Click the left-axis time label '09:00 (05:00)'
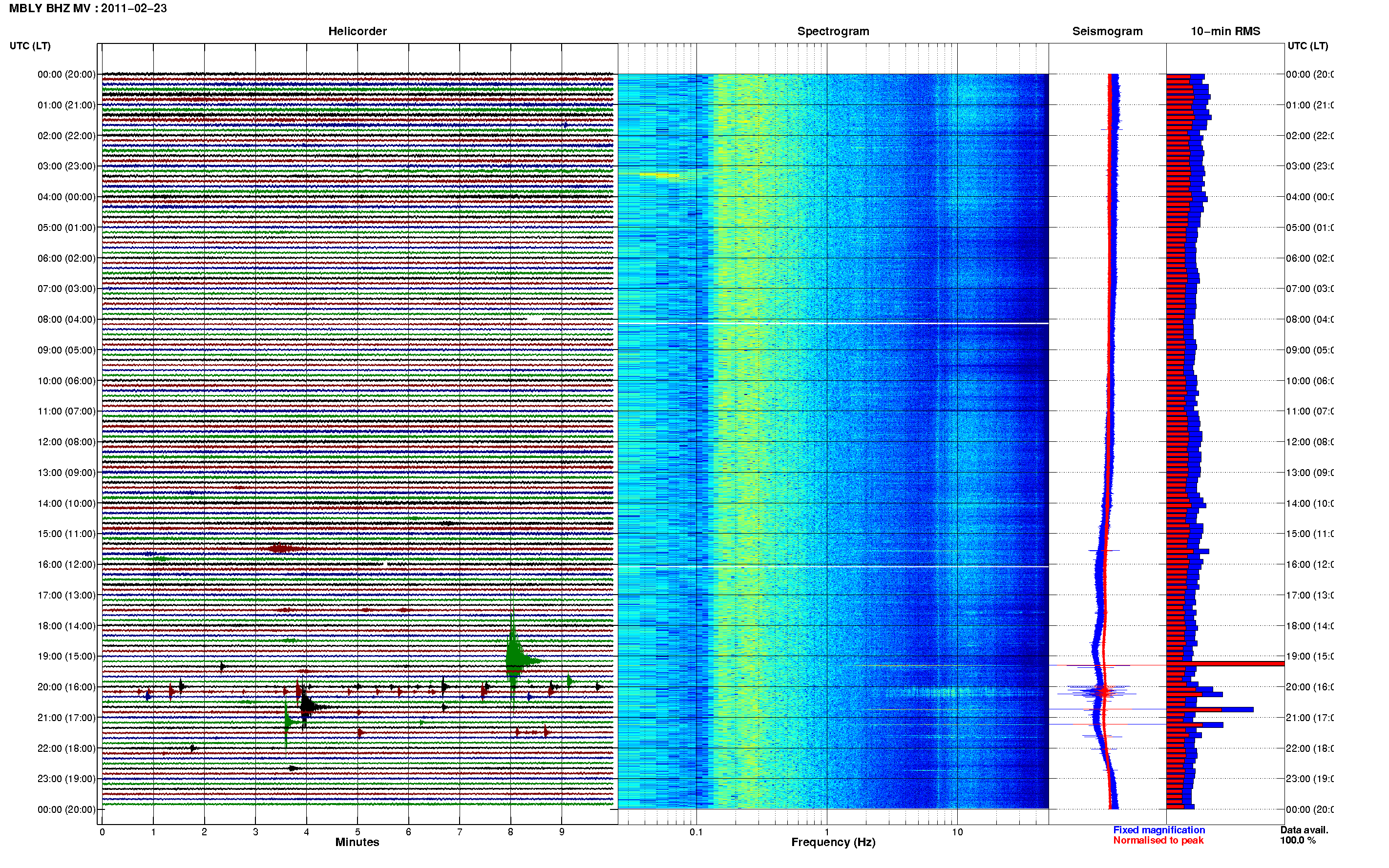 pos(66,350)
